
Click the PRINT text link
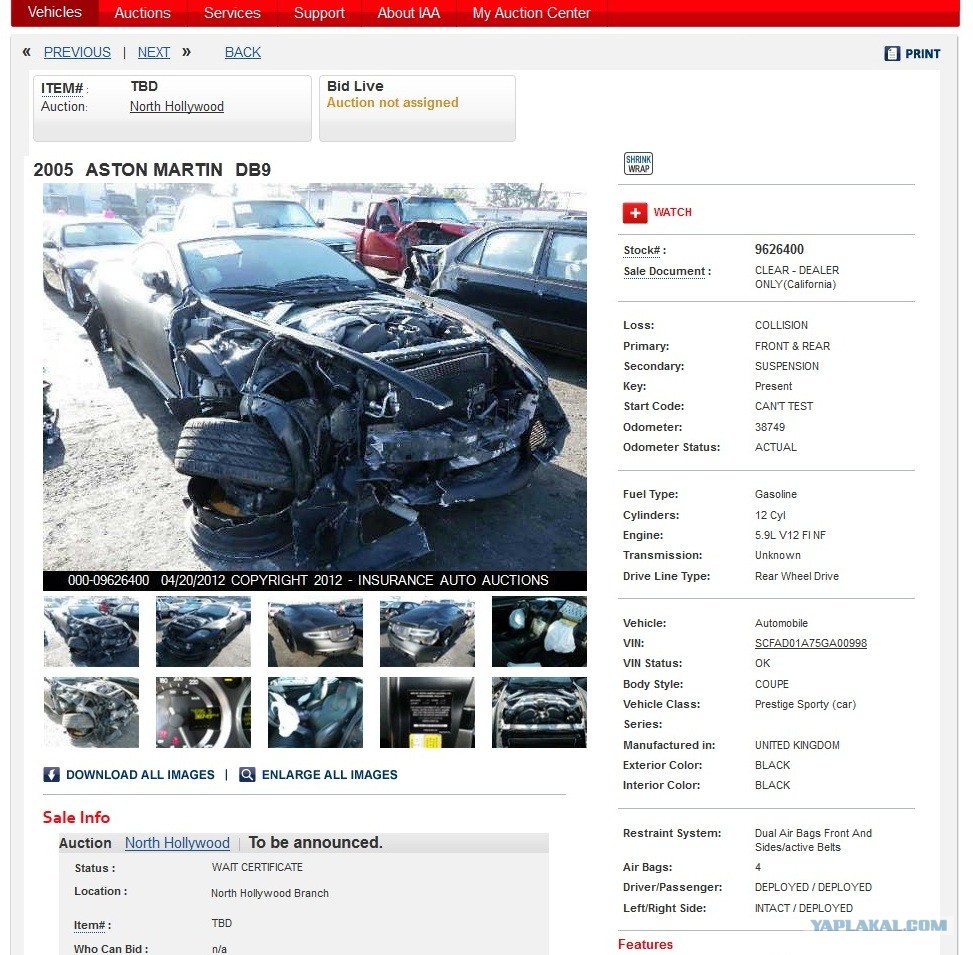[x=922, y=54]
